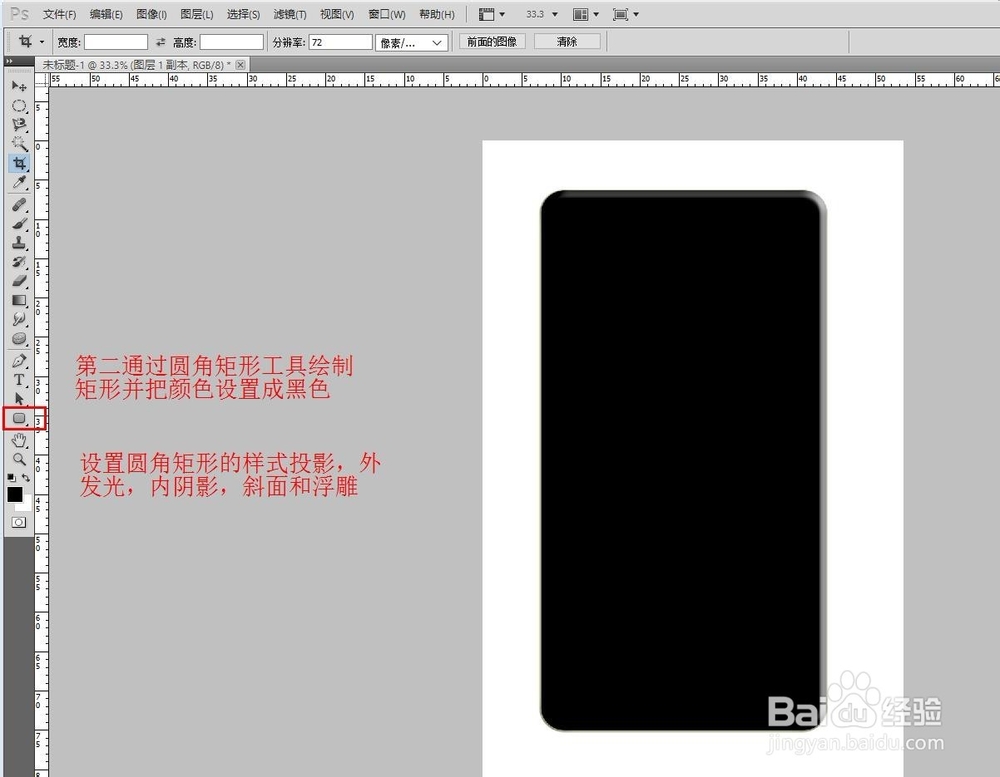Click the 前面的图像 button

pyautogui.click(x=492, y=41)
